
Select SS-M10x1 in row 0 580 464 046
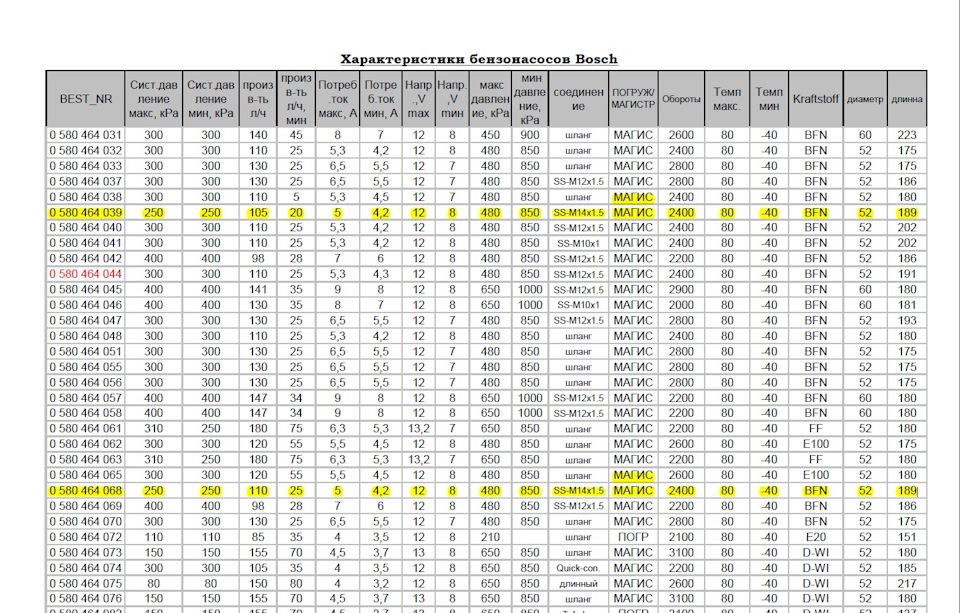click(x=578, y=306)
